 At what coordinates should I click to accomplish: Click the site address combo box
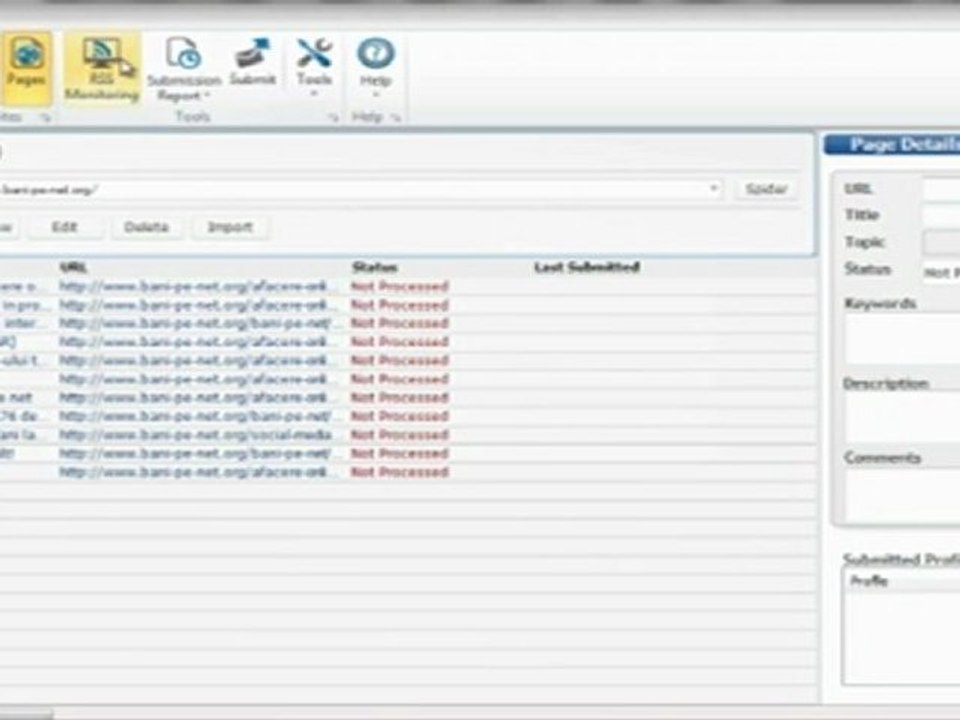click(x=360, y=189)
